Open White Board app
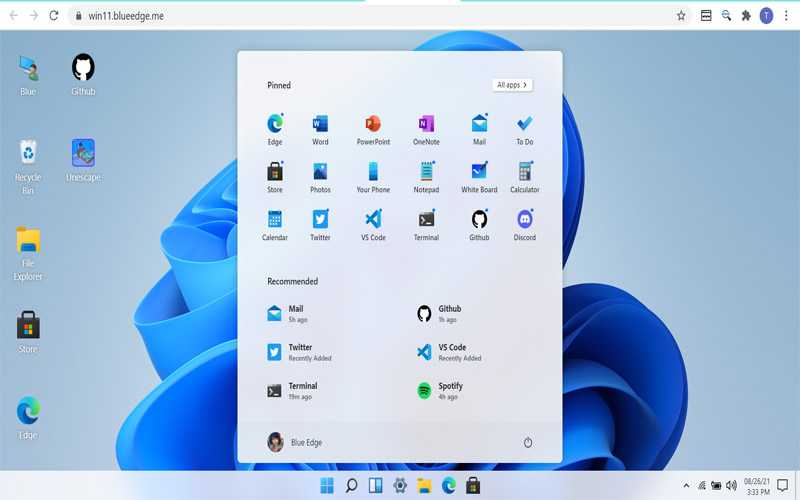 point(479,178)
